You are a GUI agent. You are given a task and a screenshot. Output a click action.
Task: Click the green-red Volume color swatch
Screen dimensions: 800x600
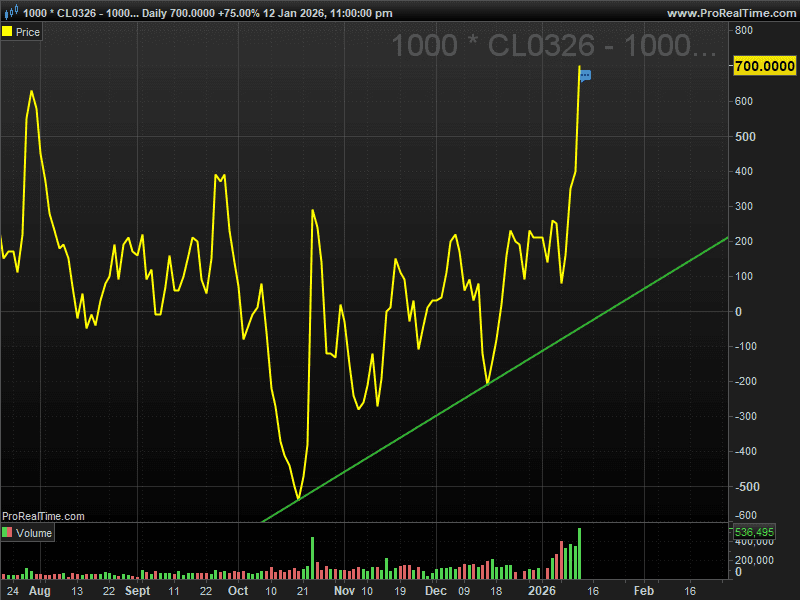tap(7, 533)
